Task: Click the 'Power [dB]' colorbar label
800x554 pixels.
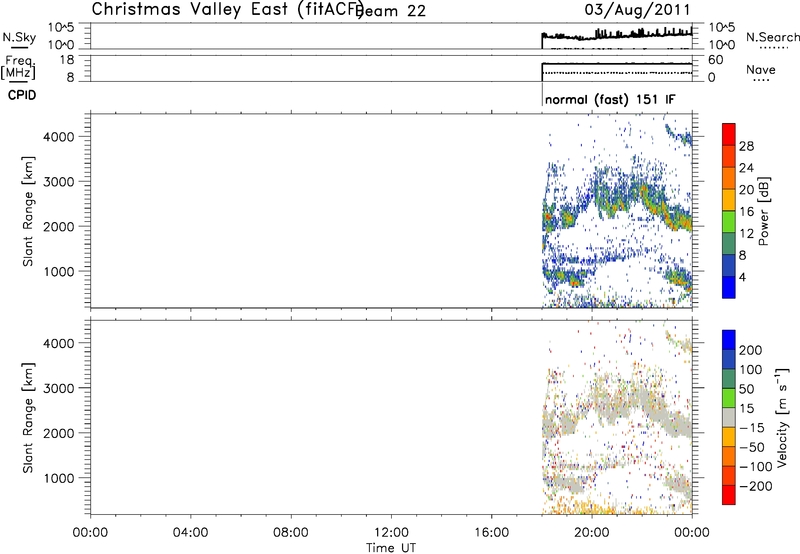Action: pyautogui.click(x=764, y=211)
